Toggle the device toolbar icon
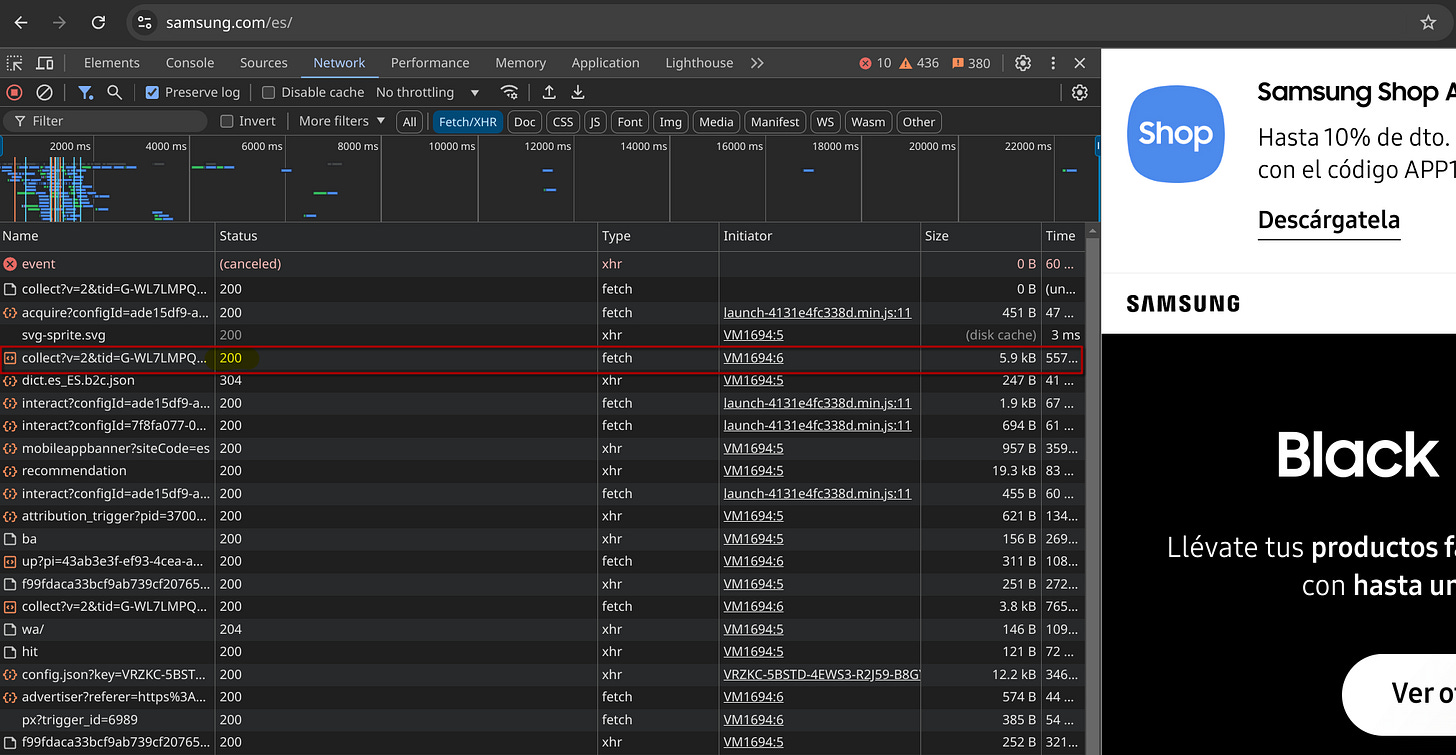The width and height of the screenshot is (1456, 755). tap(45, 63)
